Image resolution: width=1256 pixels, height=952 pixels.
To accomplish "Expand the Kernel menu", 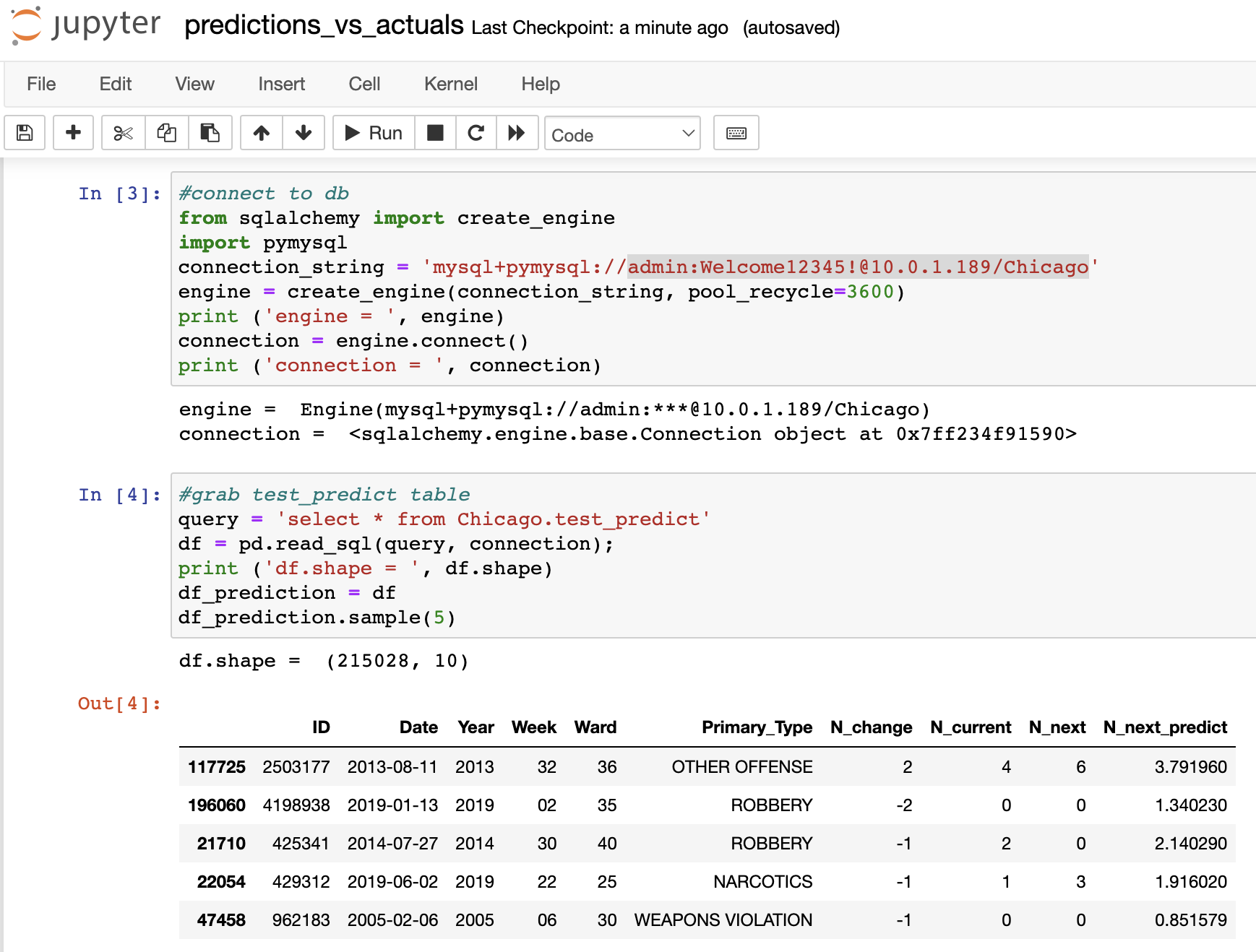I will click(x=450, y=84).
